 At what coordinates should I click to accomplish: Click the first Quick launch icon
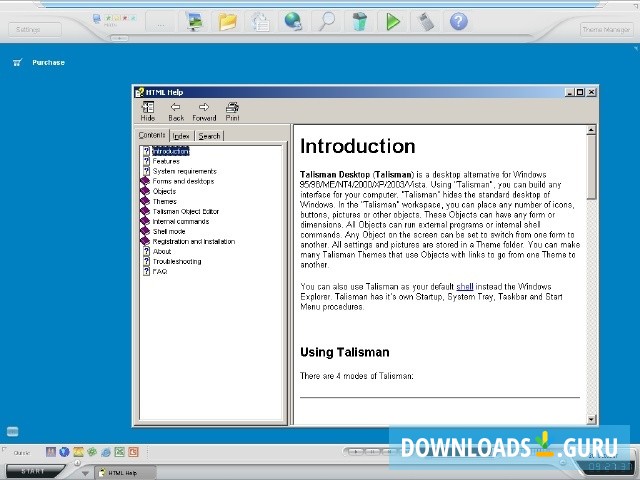click(51, 451)
